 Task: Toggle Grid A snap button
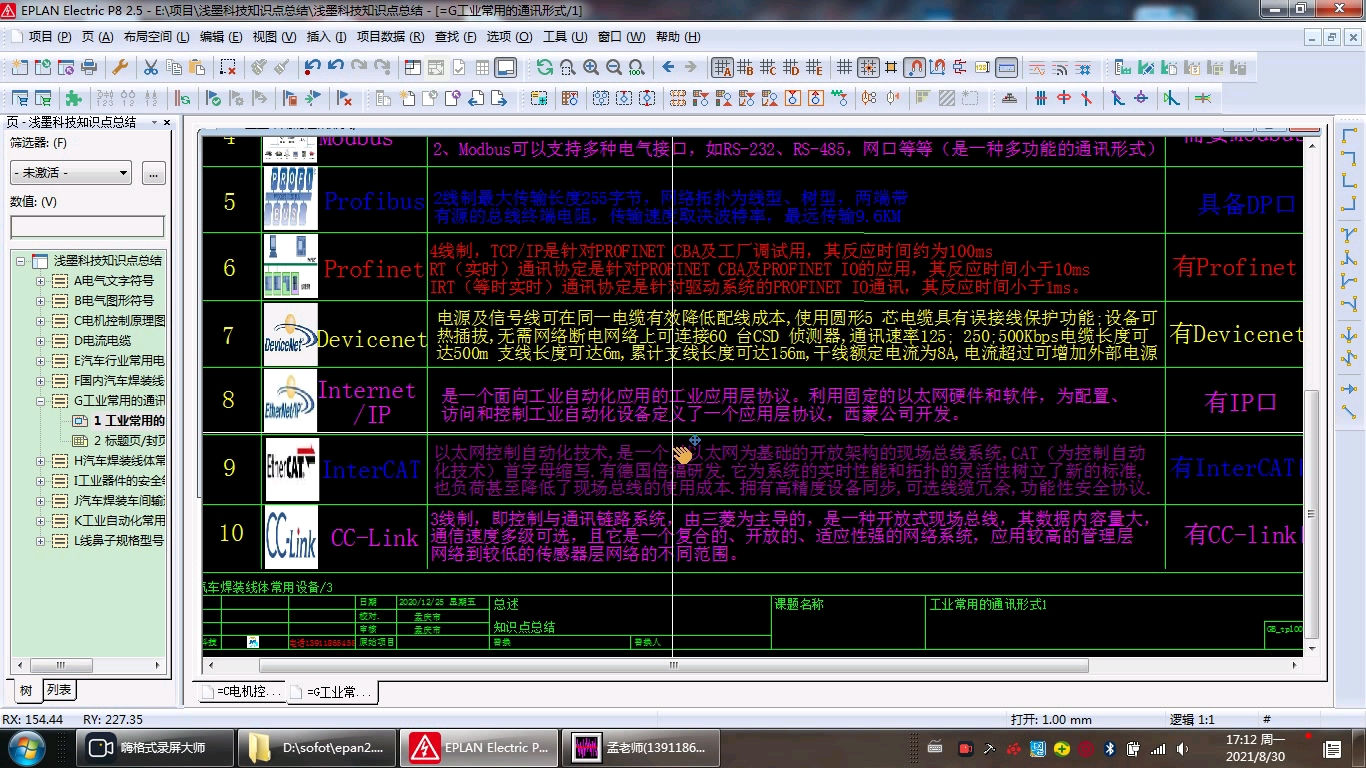[x=722, y=68]
